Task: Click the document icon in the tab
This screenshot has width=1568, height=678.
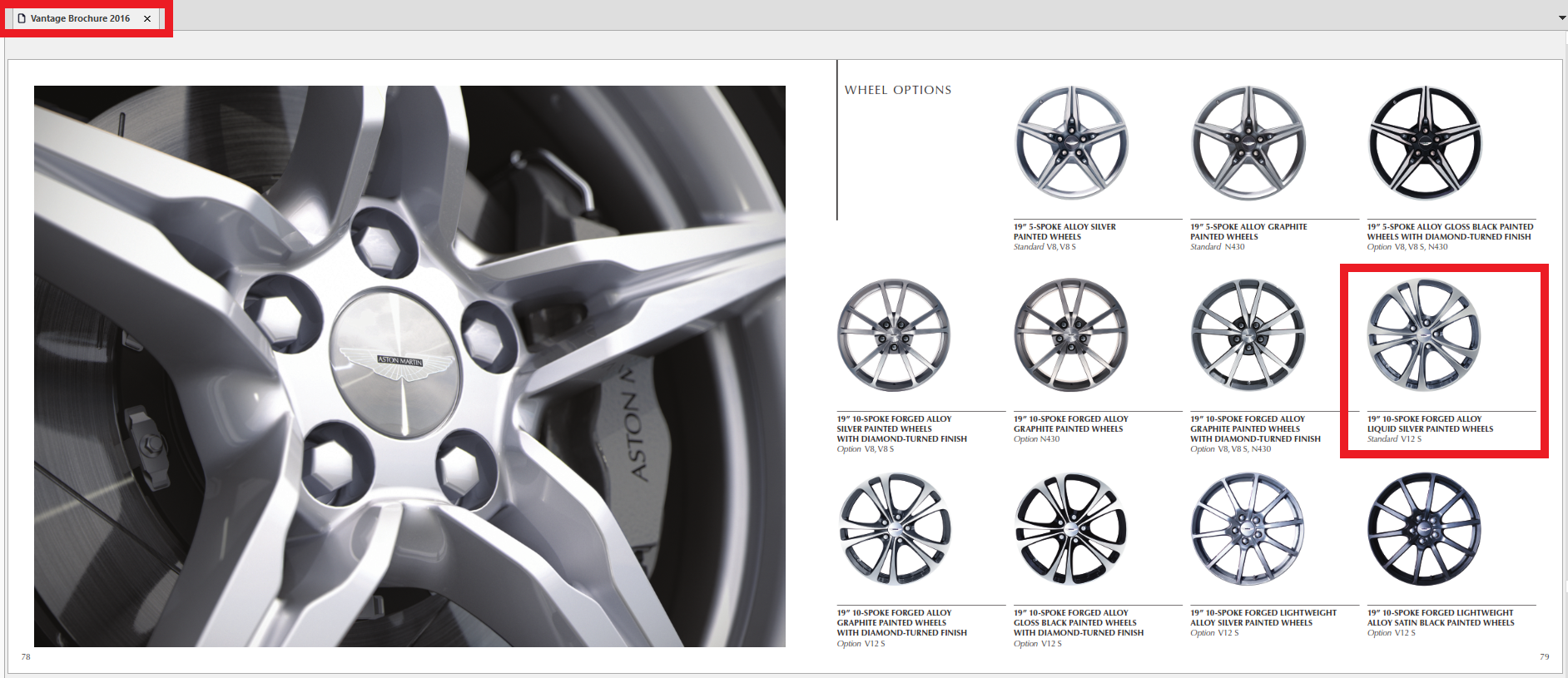Action: [x=22, y=18]
